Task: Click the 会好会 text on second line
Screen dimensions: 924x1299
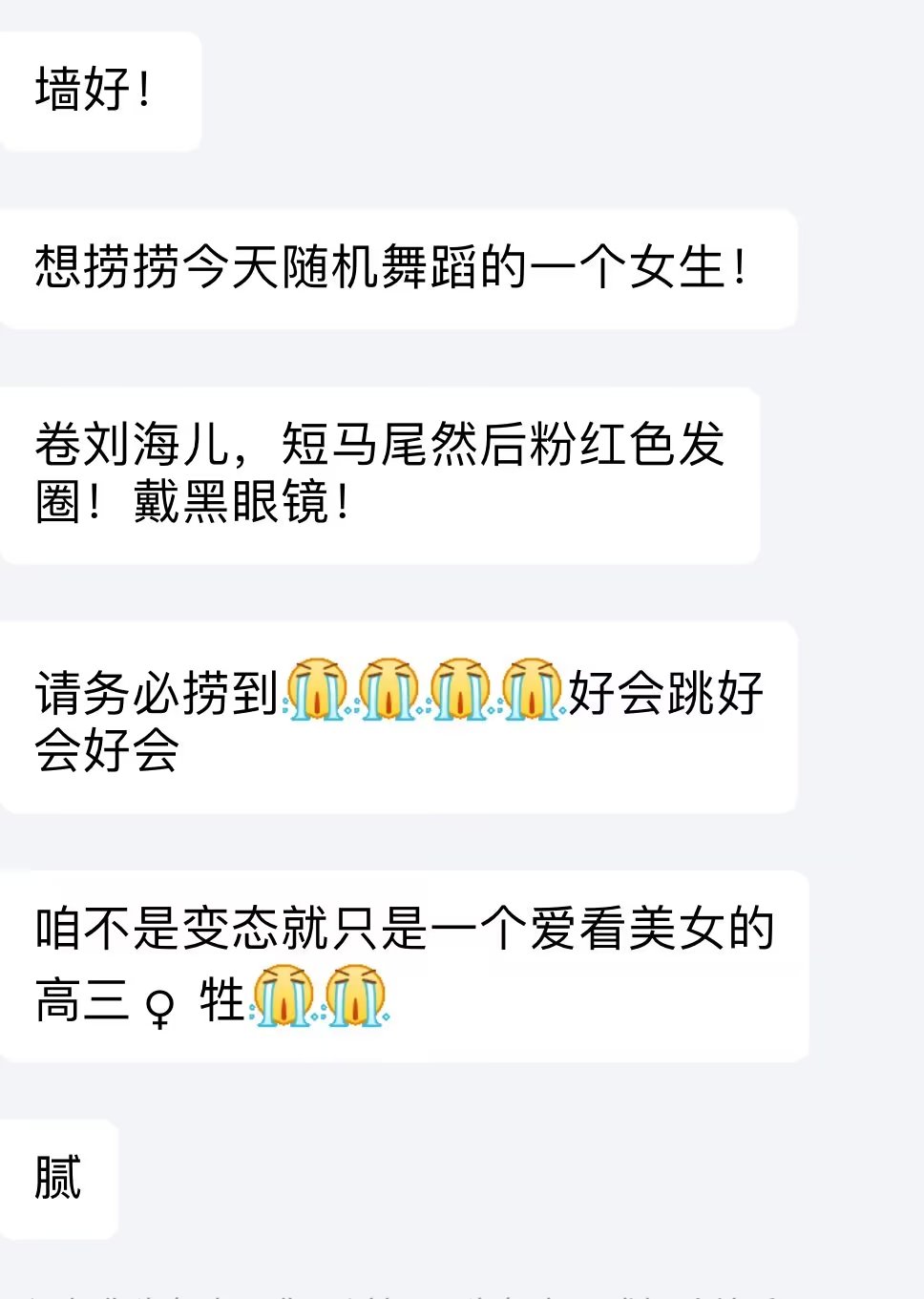Action: (x=107, y=749)
